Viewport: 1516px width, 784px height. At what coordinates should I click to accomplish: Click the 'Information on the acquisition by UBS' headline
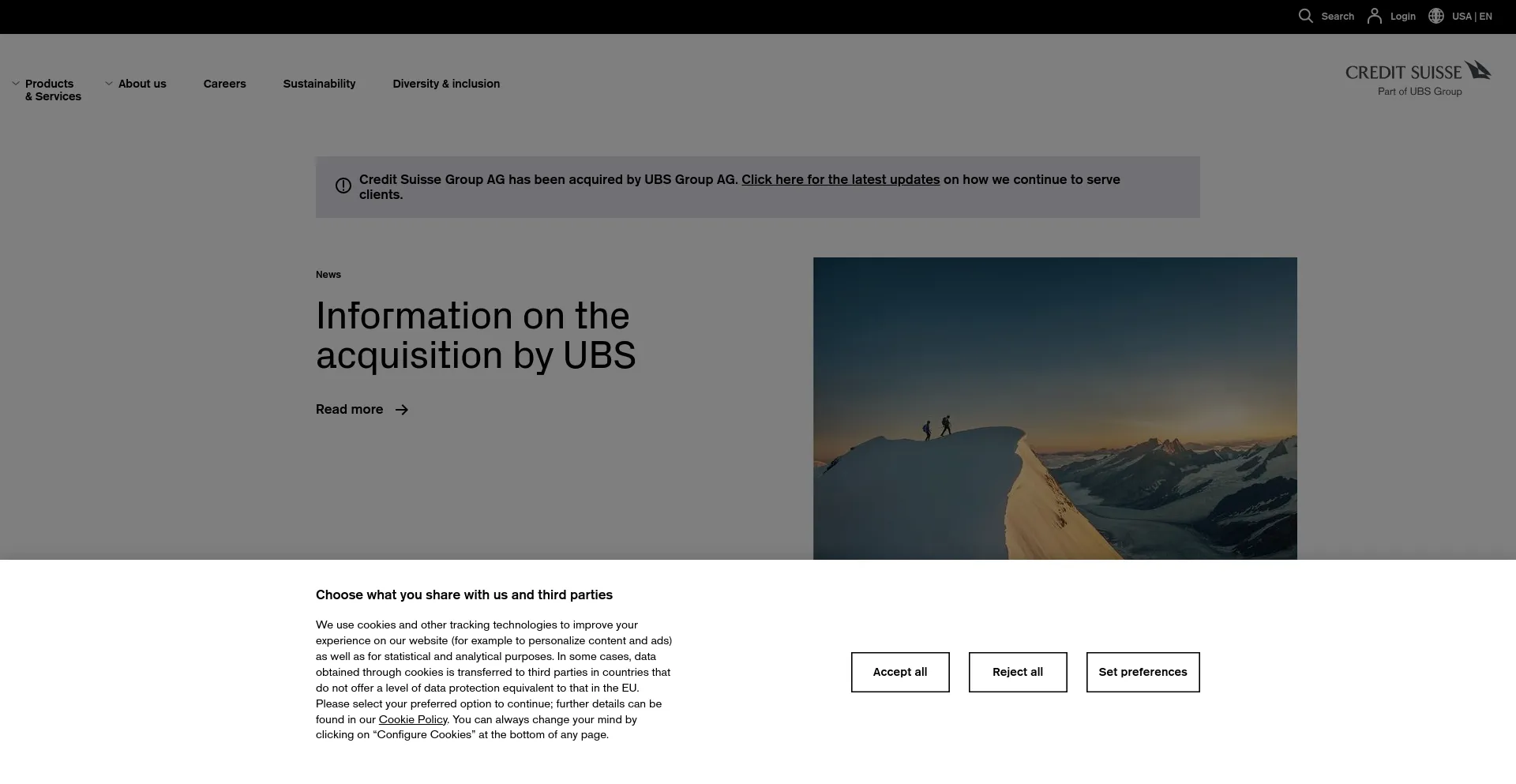coord(476,336)
